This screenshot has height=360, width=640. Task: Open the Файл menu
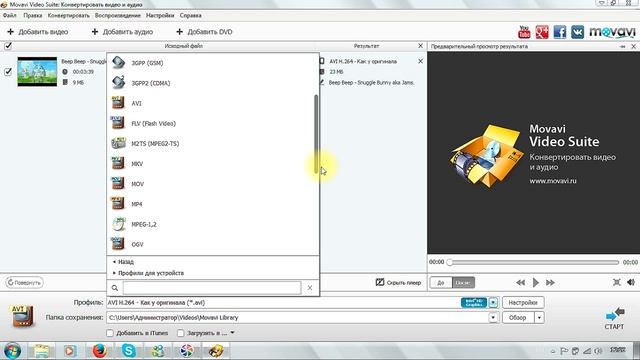coord(9,16)
